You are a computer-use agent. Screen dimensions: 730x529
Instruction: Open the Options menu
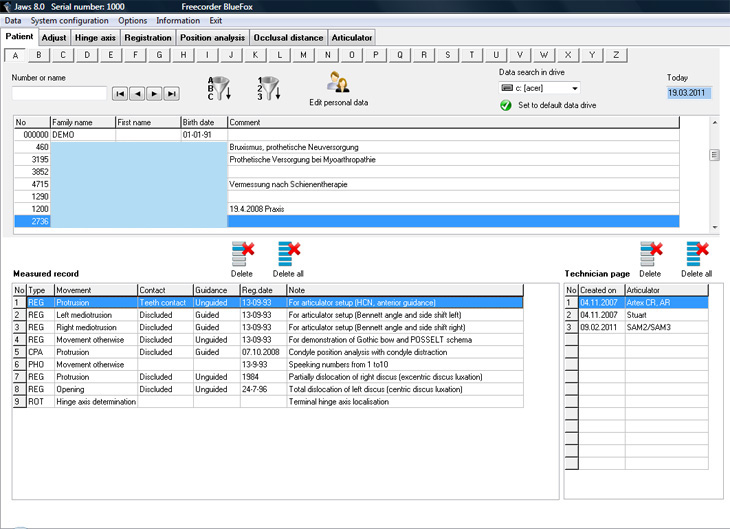(x=132, y=20)
